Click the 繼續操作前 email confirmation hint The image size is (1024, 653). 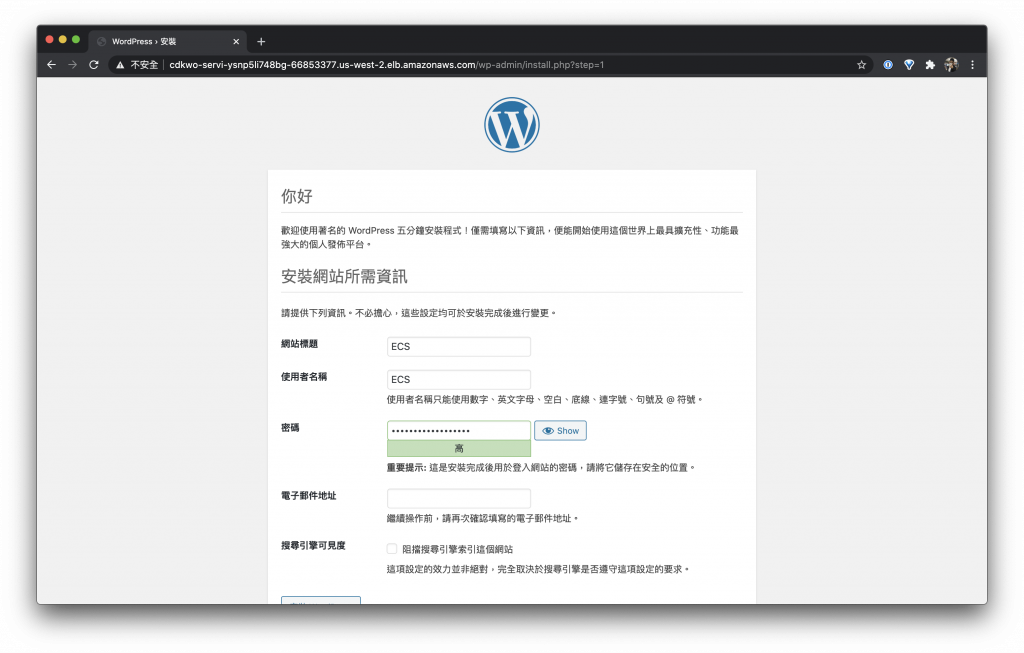click(483, 518)
